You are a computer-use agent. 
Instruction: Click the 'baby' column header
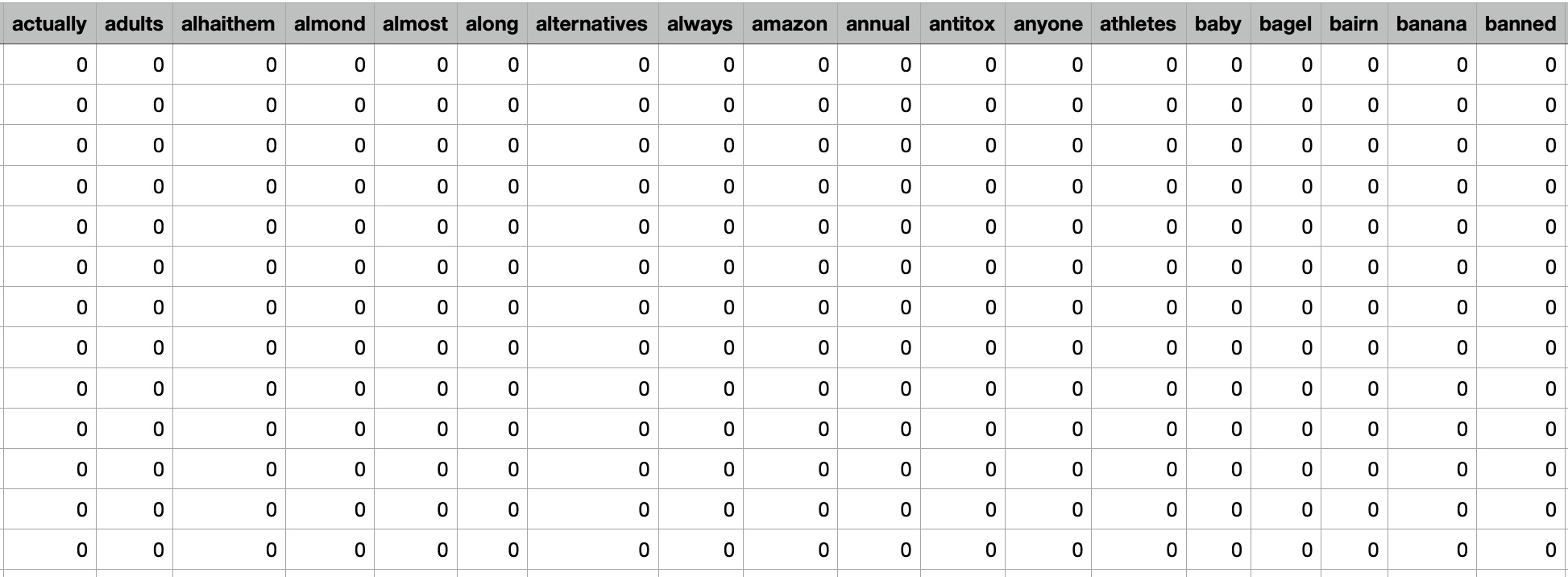tap(1217, 24)
